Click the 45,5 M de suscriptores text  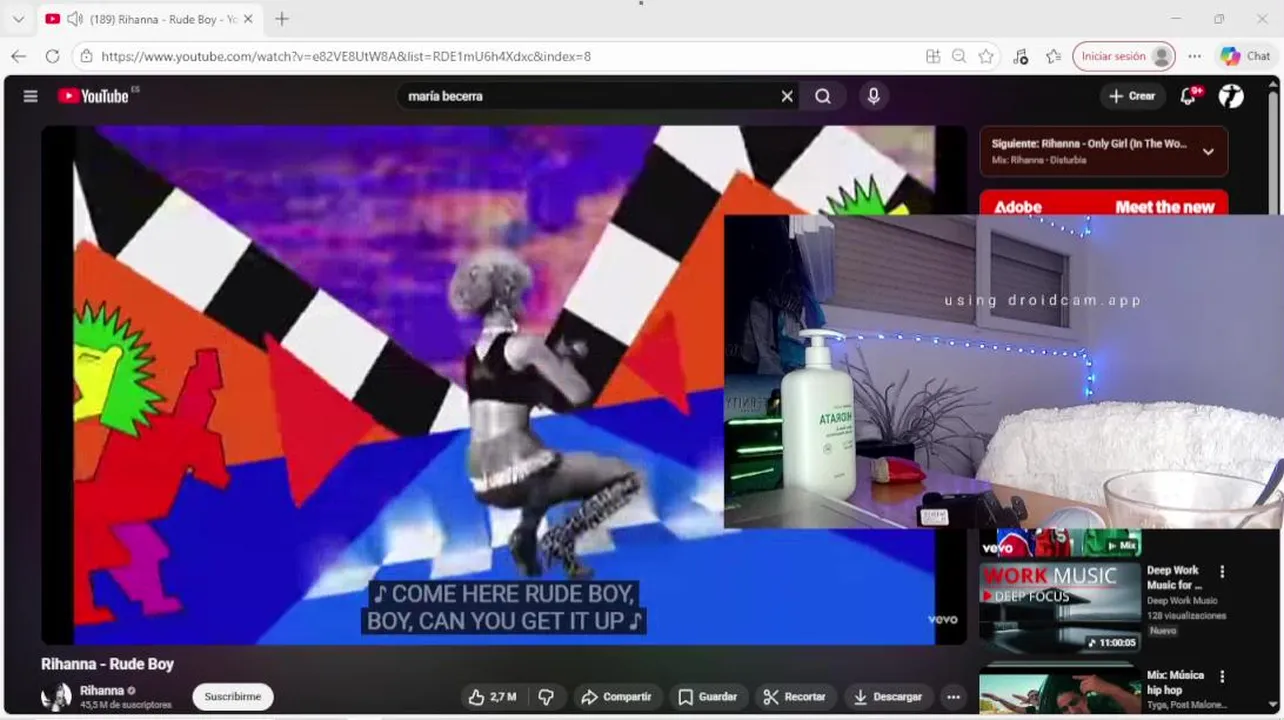(x=125, y=705)
